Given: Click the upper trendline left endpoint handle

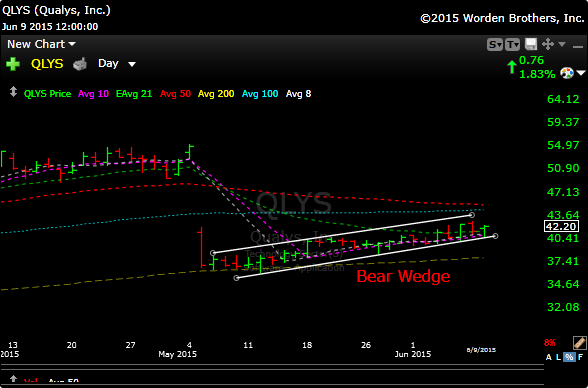Looking at the screenshot, I should pyautogui.click(x=213, y=253).
